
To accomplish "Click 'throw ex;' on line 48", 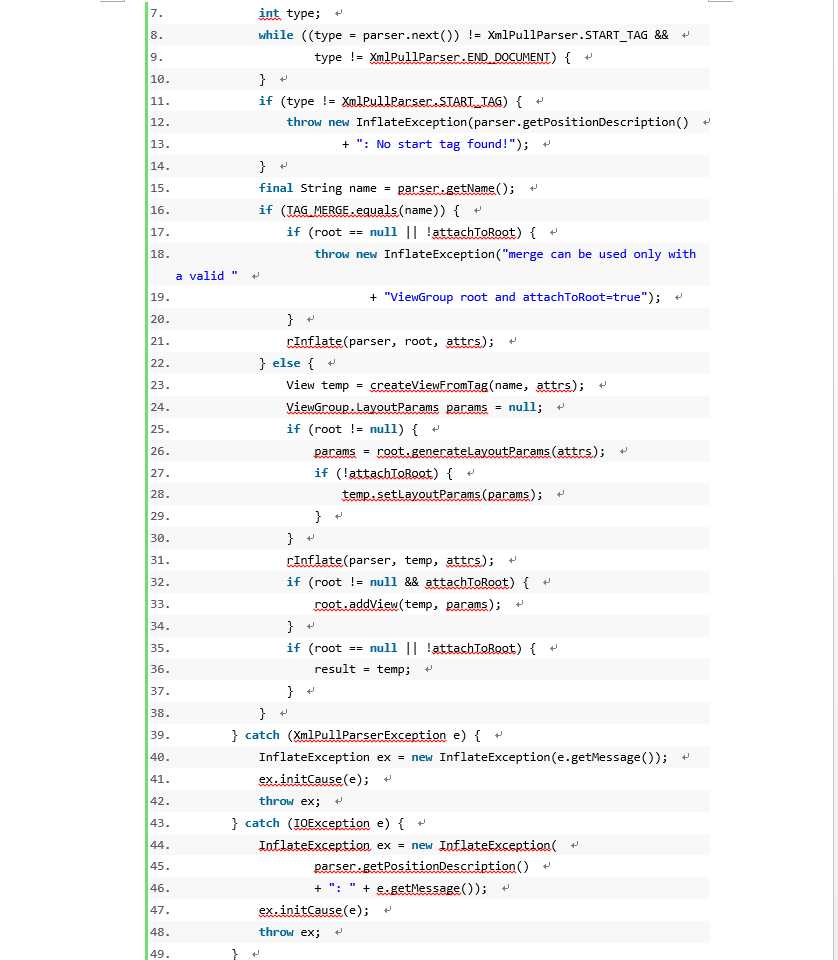I will 289,932.
